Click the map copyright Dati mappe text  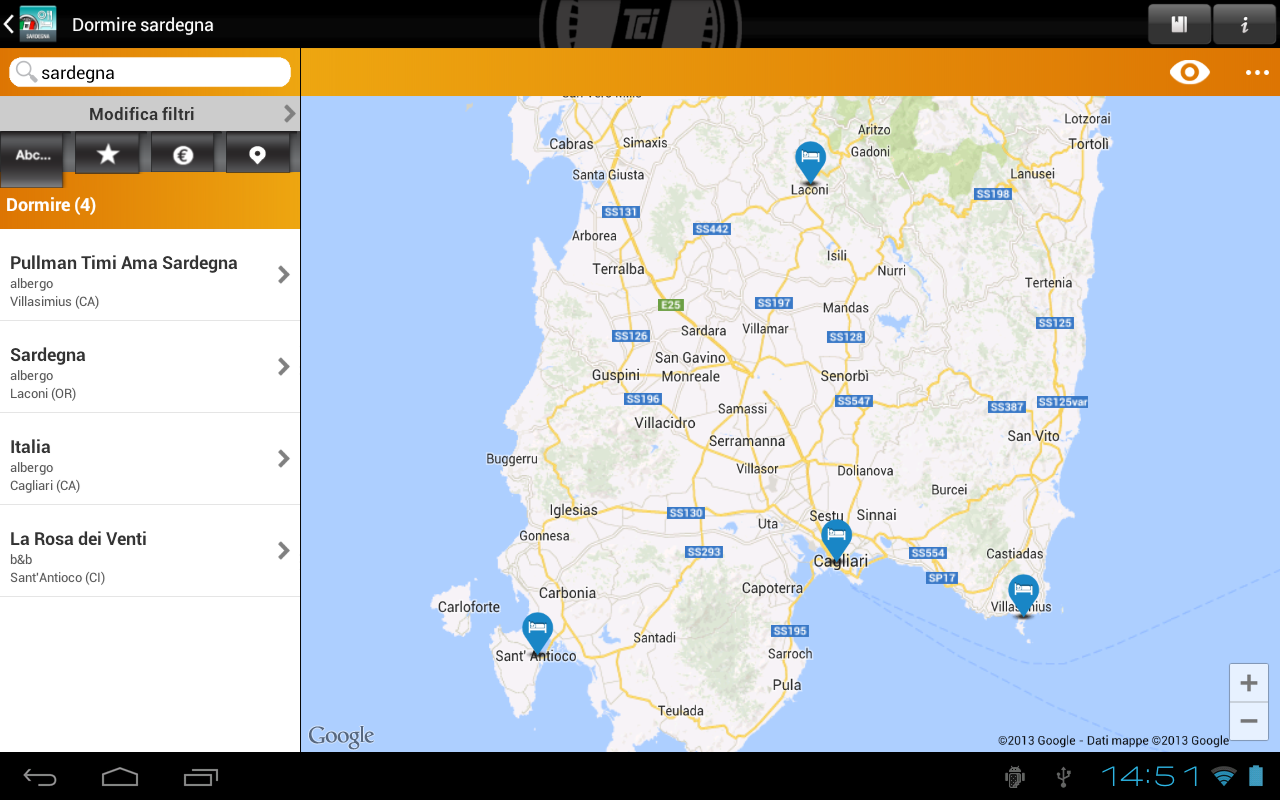[x=1113, y=741]
